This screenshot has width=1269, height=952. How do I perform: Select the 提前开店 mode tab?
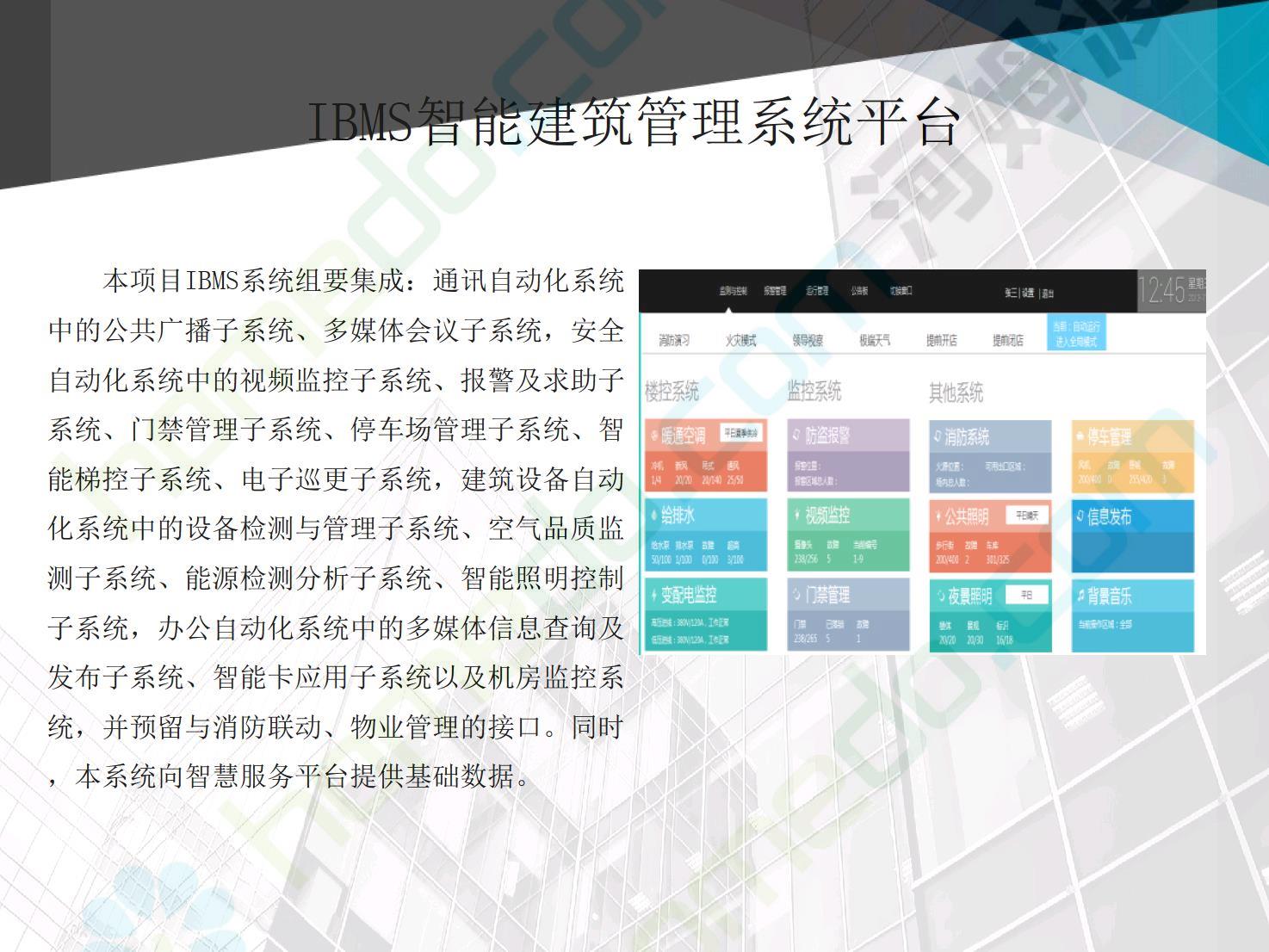(x=941, y=341)
